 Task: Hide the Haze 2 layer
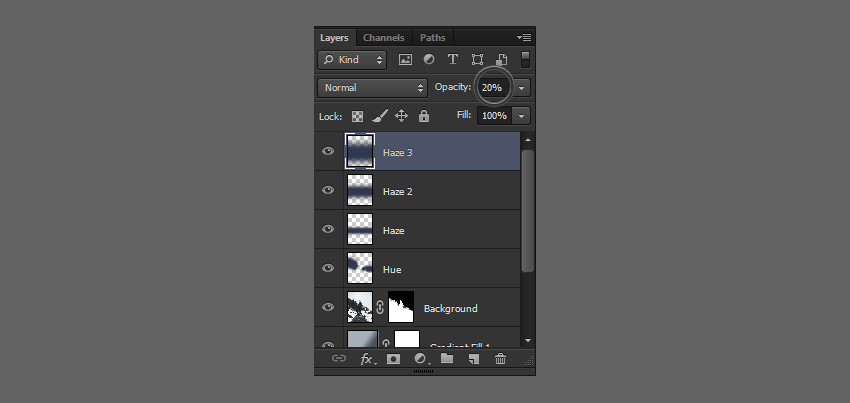coord(328,190)
